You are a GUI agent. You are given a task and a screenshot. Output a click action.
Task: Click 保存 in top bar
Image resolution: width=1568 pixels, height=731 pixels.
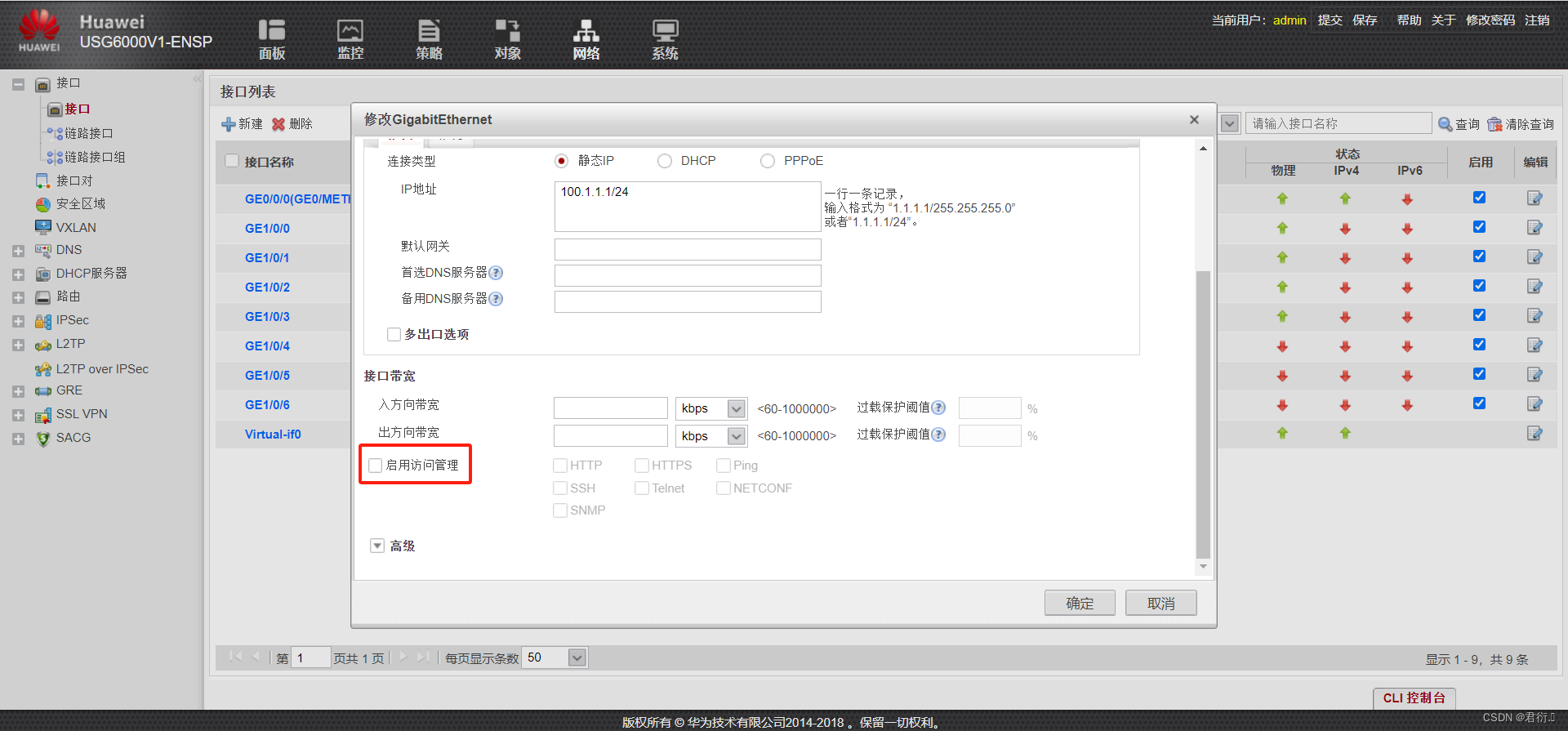tap(1365, 20)
